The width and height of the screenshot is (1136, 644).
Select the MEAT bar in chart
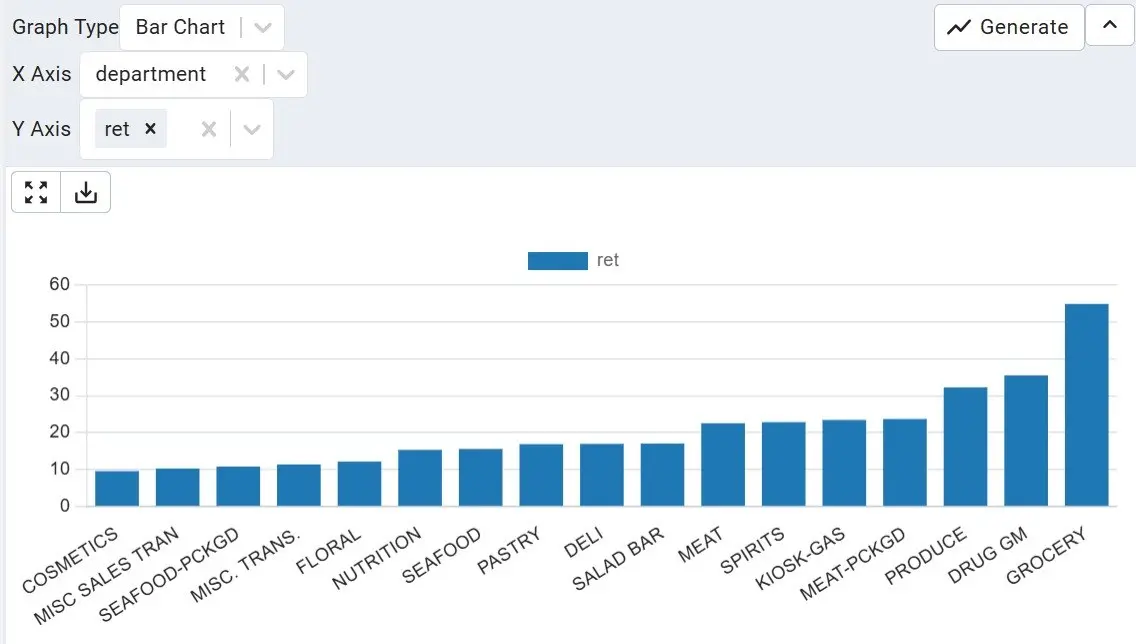[723, 465]
